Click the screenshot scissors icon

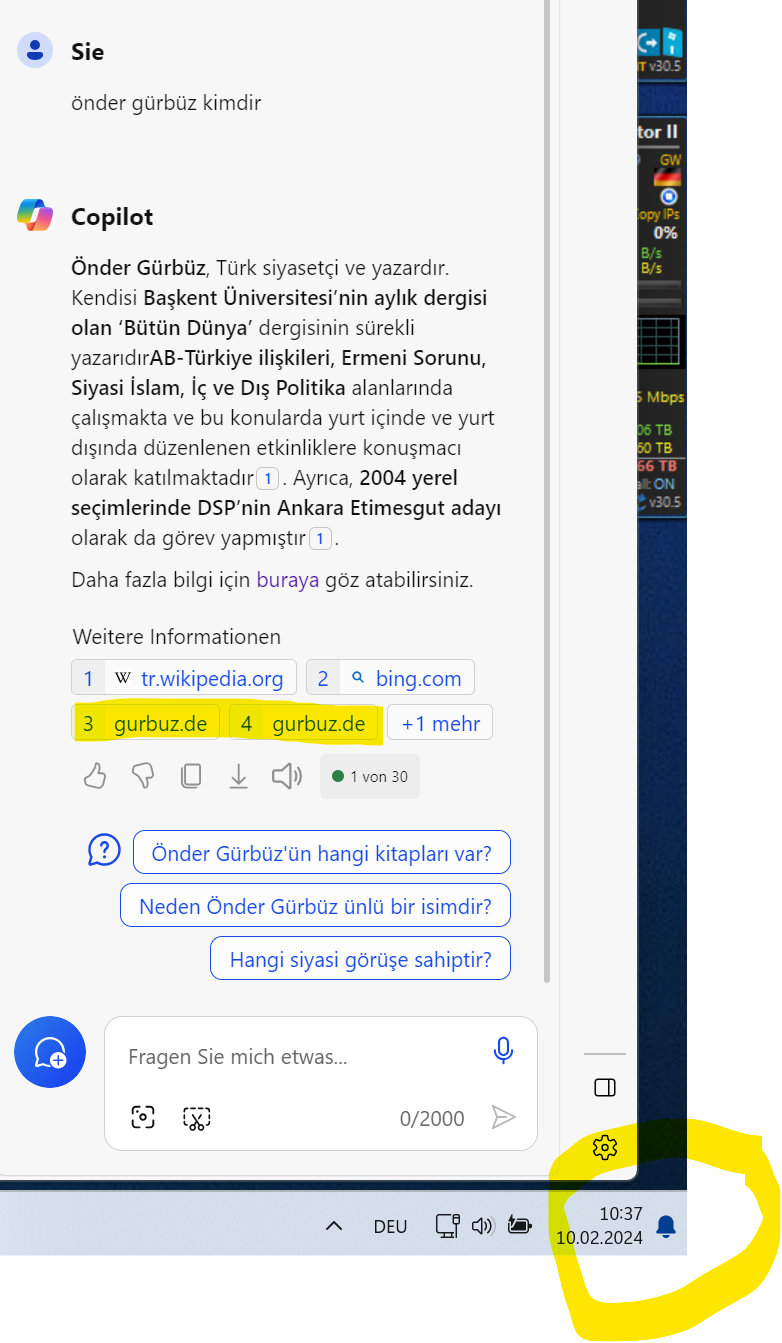tap(196, 1117)
